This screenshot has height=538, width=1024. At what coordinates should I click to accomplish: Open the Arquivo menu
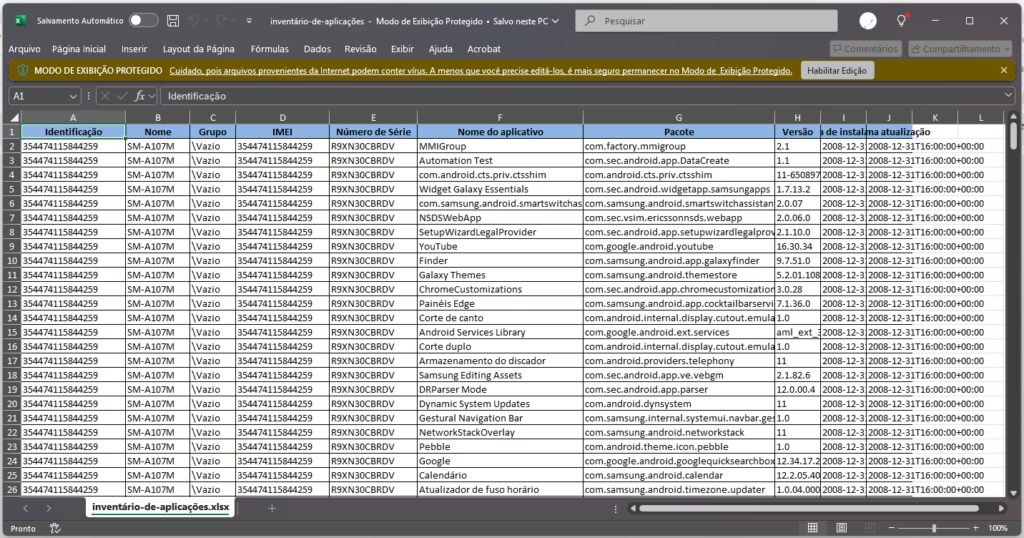point(24,49)
